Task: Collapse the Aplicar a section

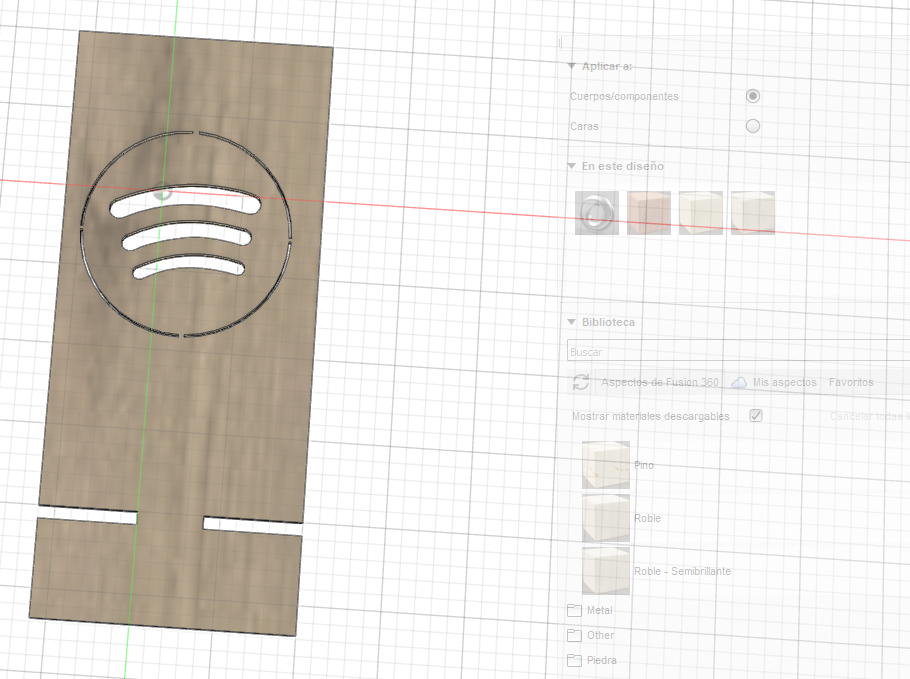Action: point(572,66)
